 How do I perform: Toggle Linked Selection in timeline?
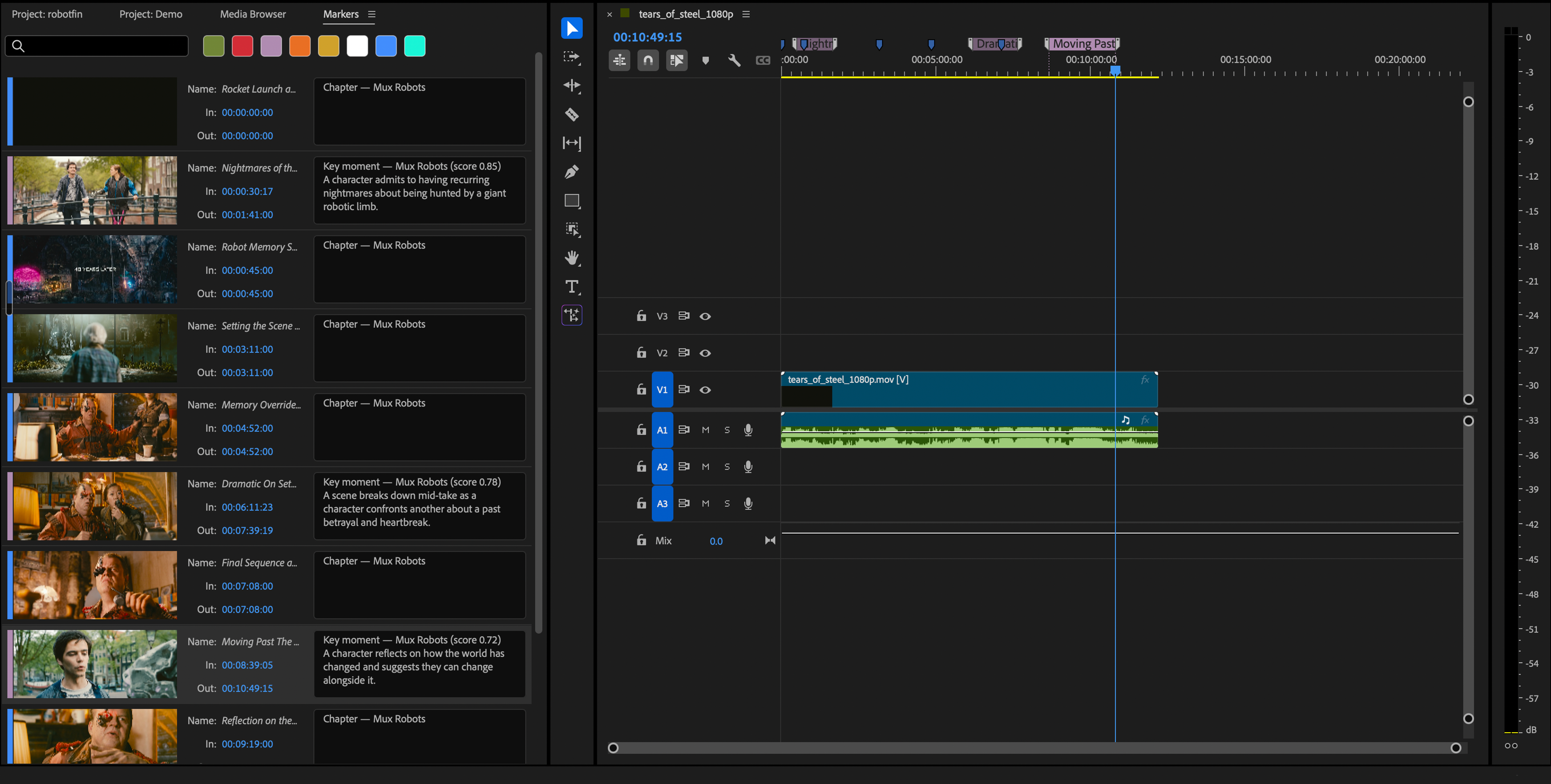pyautogui.click(x=677, y=60)
